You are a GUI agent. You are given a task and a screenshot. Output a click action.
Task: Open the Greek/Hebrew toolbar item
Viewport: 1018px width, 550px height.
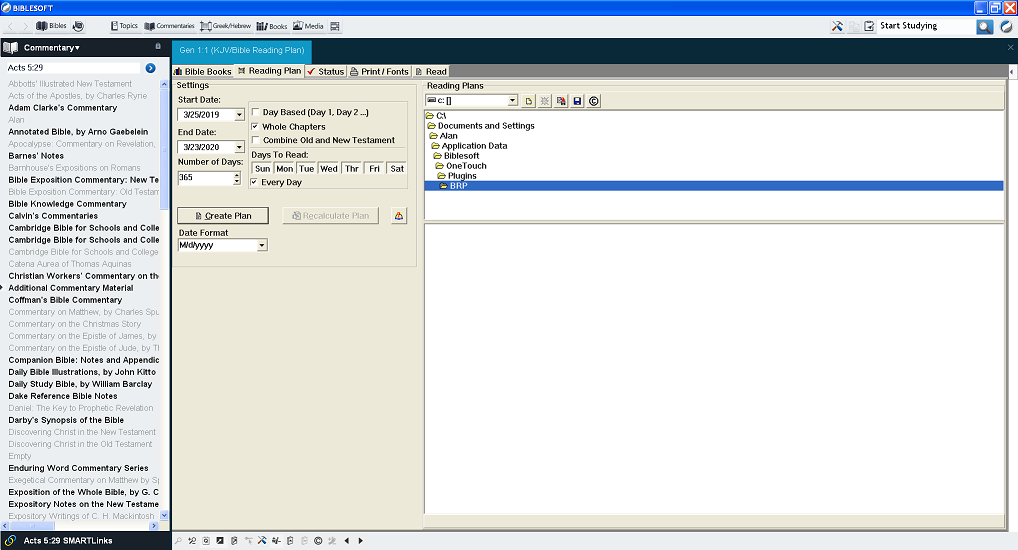click(x=225, y=26)
